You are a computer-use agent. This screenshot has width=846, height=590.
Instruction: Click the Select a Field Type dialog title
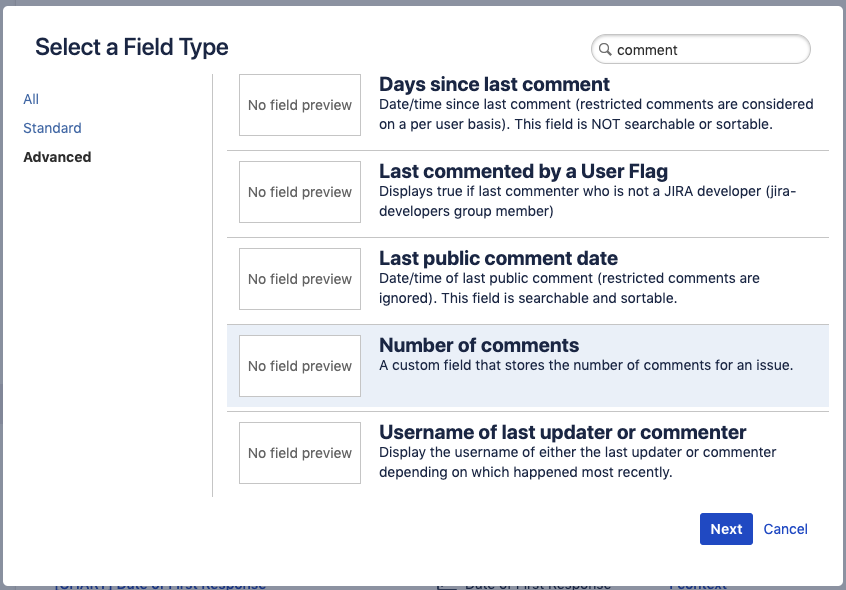(x=131, y=47)
